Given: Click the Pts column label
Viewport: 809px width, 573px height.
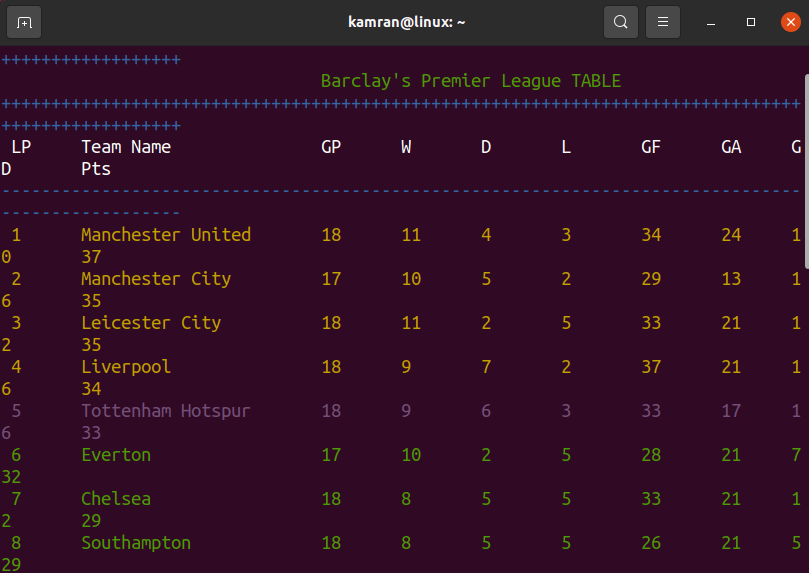Looking at the screenshot, I should click(96, 169).
